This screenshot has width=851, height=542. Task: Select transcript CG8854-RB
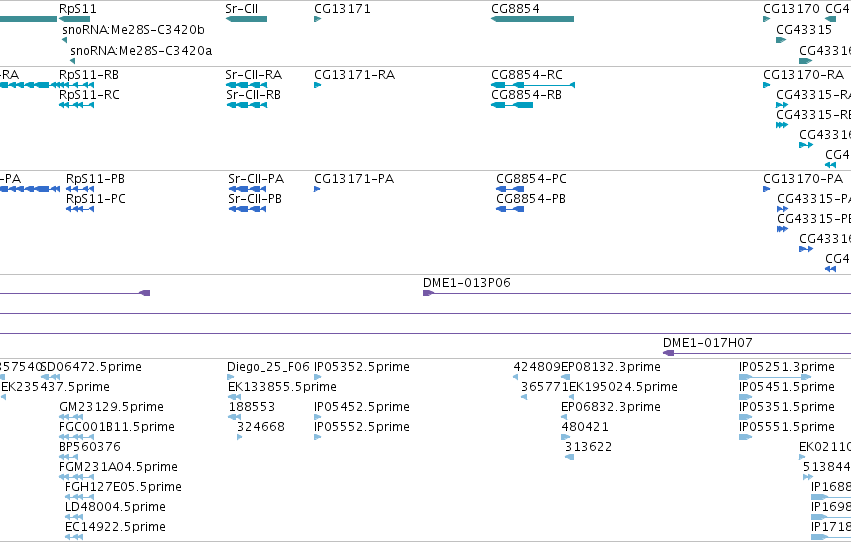pyautogui.click(x=526, y=95)
